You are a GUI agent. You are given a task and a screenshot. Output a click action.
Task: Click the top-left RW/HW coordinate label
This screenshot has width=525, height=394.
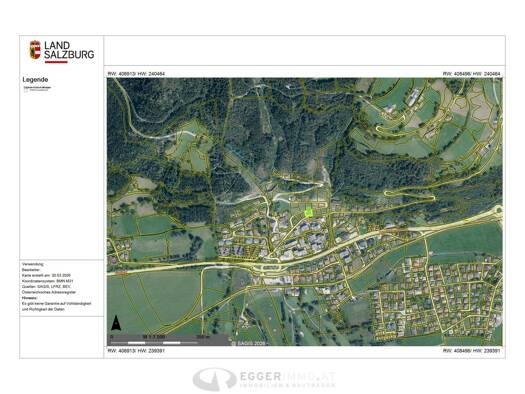click(136, 74)
